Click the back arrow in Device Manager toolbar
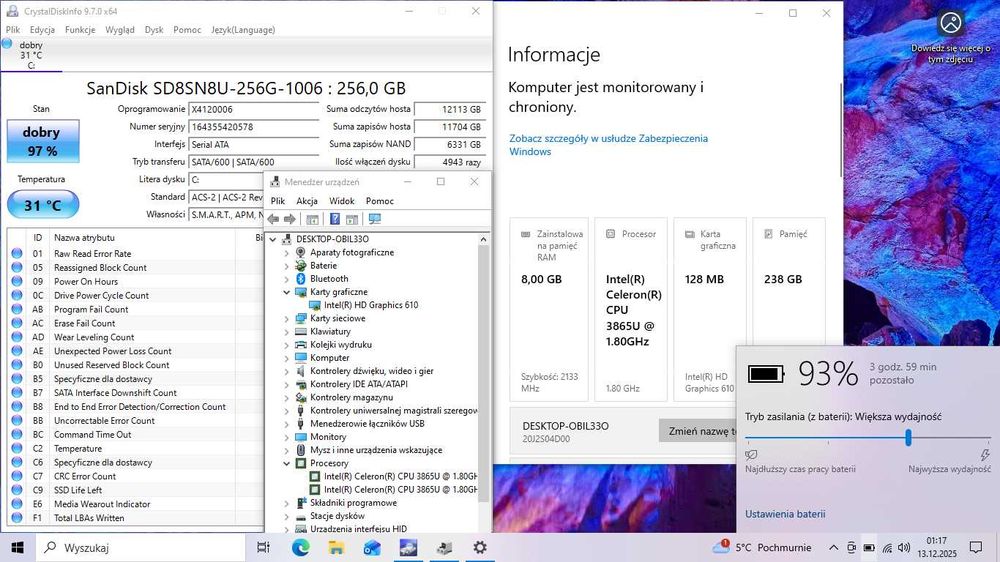This screenshot has height=562, width=1000. click(x=274, y=219)
